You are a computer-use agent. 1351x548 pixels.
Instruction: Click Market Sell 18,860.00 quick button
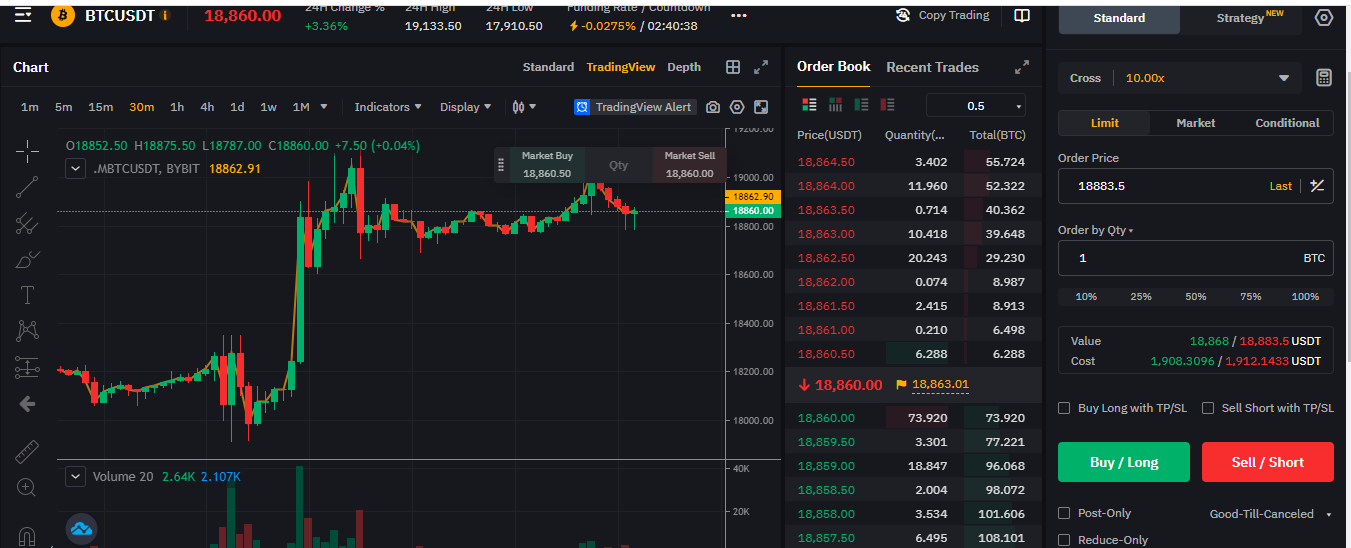pos(689,165)
